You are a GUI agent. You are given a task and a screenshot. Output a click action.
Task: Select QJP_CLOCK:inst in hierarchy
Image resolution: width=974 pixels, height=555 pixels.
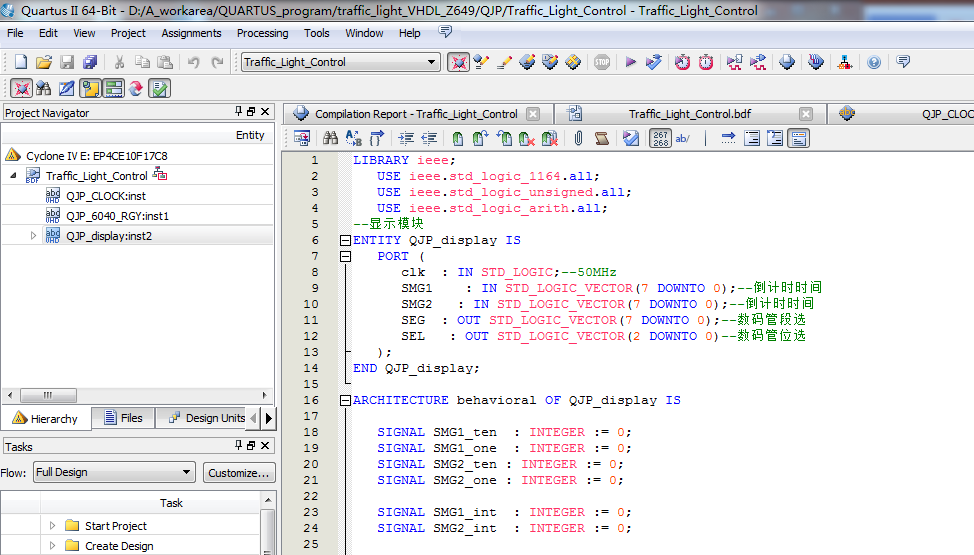[106, 196]
